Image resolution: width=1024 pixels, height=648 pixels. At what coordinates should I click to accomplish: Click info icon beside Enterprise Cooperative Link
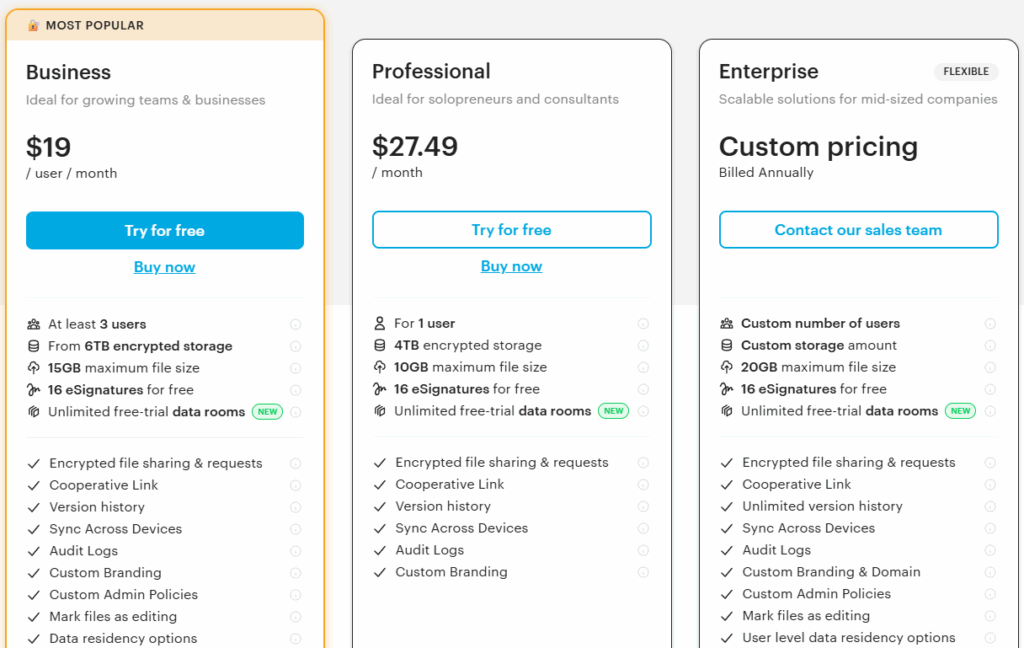(990, 484)
